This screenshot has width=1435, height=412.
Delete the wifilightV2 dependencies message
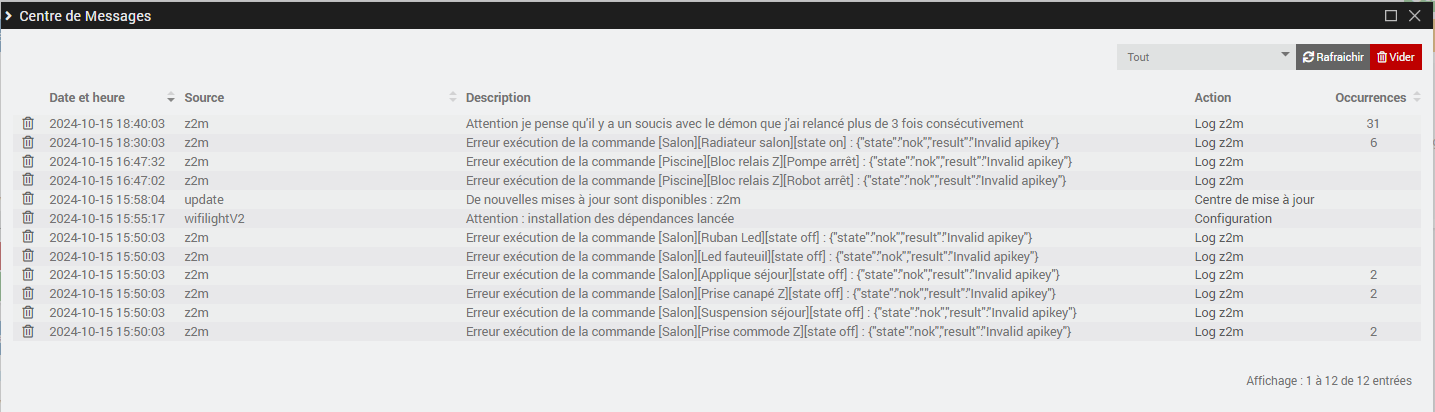click(28, 218)
